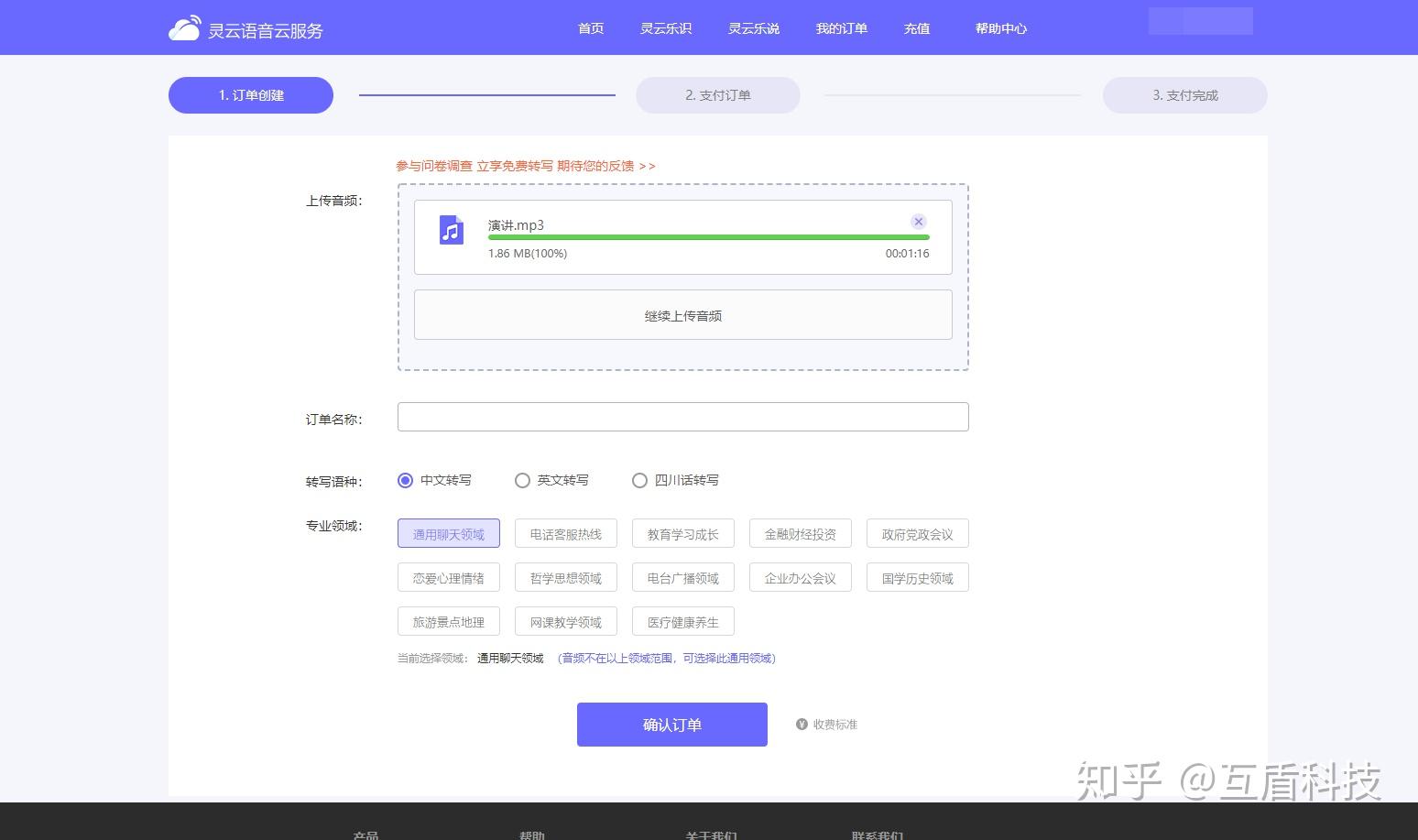Remove 演讲.mp3 with the X icon
1418x840 pixels.
[919, 222]
